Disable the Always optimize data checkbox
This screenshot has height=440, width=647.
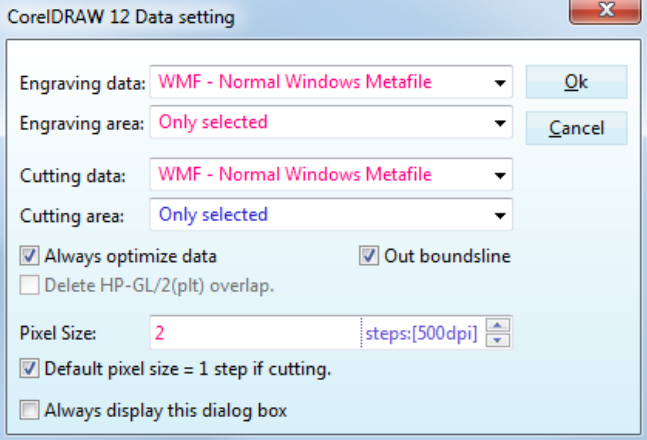pyautogui.click(x=30, y=256)
